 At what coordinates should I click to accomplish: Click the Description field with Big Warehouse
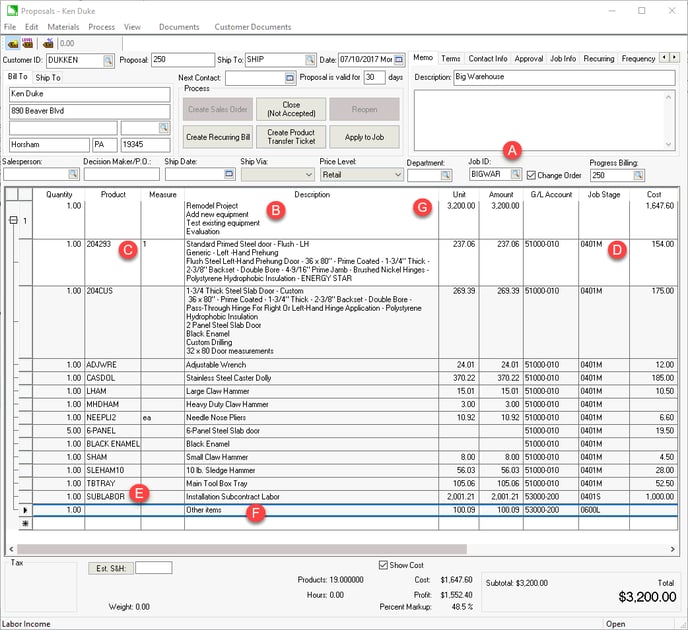coord(564,77)
